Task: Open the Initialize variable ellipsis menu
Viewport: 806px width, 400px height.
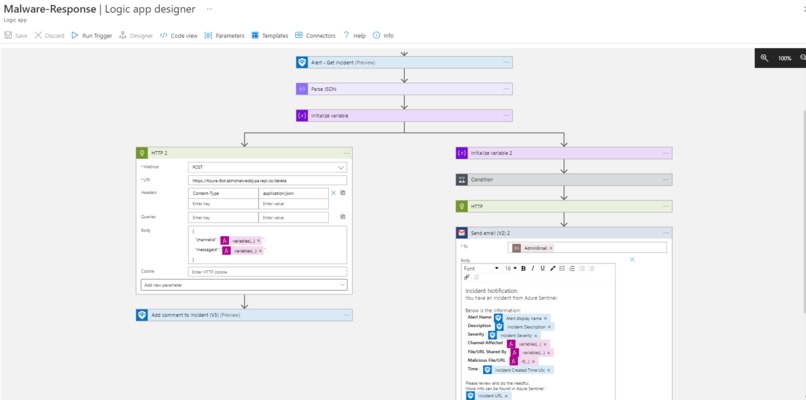Action: [506, 116]
